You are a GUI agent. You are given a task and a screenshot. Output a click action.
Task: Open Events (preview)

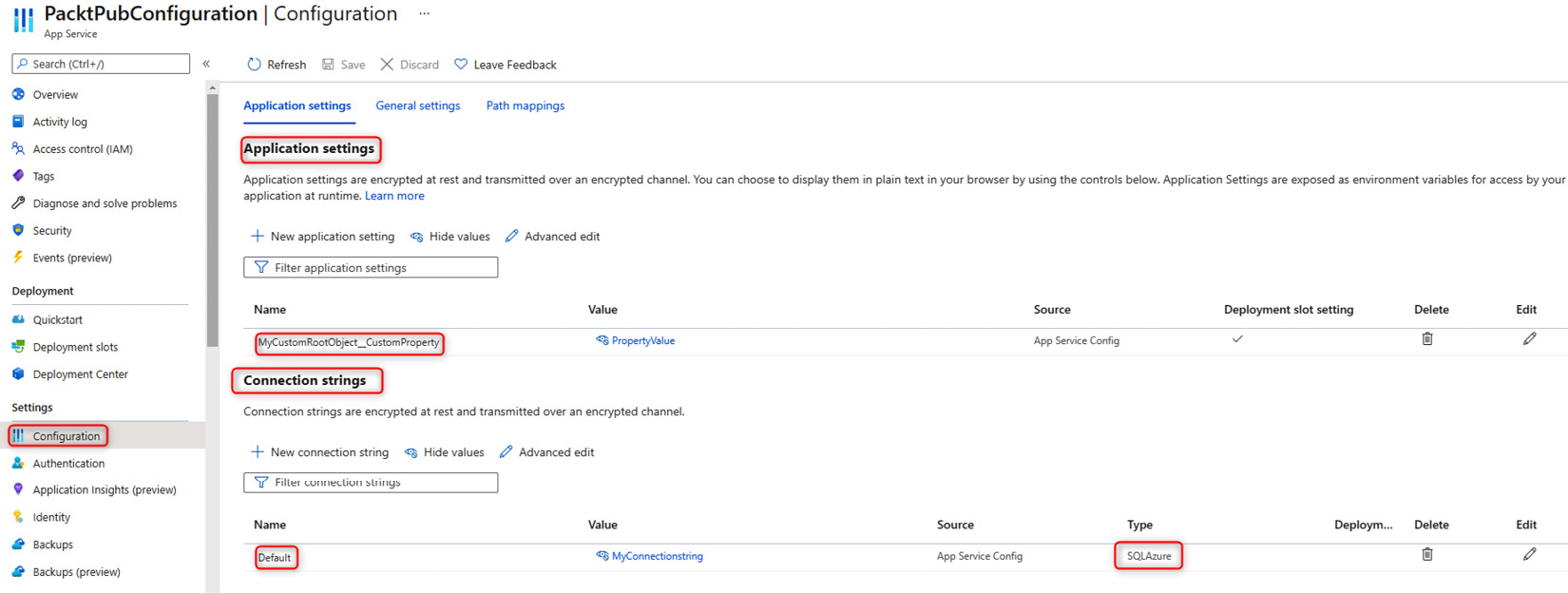click(x=72, y=258)
